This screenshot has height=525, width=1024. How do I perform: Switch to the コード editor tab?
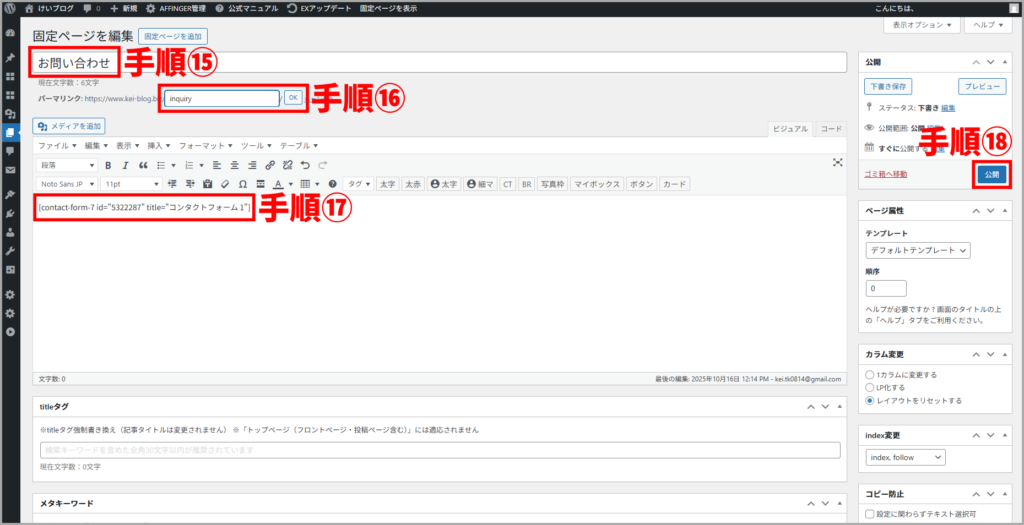click(831, 128)
